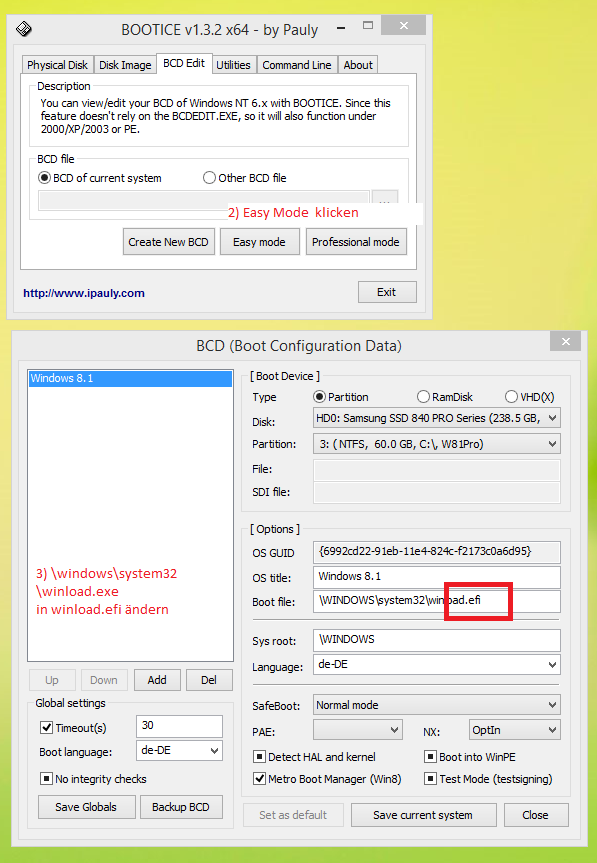This screenshot has height=863, width=597.
Task: Click Save Globals button
Action: click(86, 807)
